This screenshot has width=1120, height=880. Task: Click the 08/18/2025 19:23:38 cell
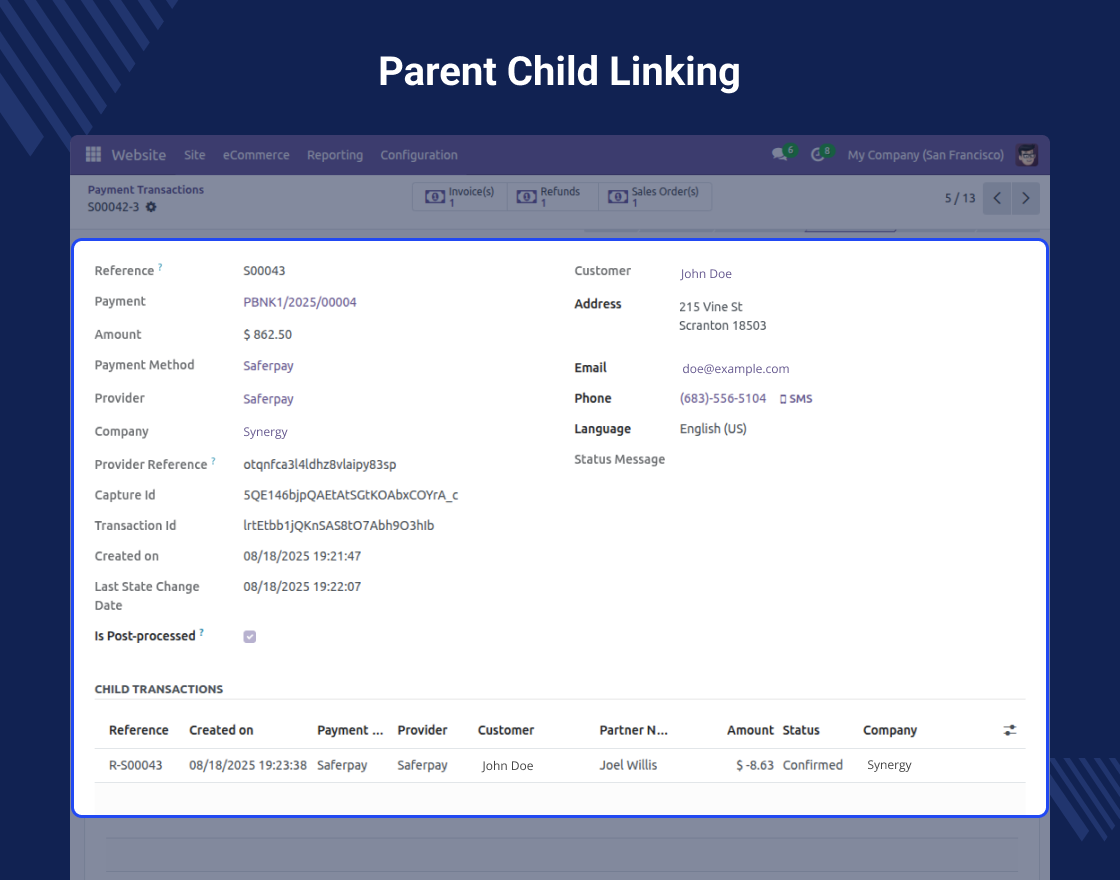tap(248, 765)
